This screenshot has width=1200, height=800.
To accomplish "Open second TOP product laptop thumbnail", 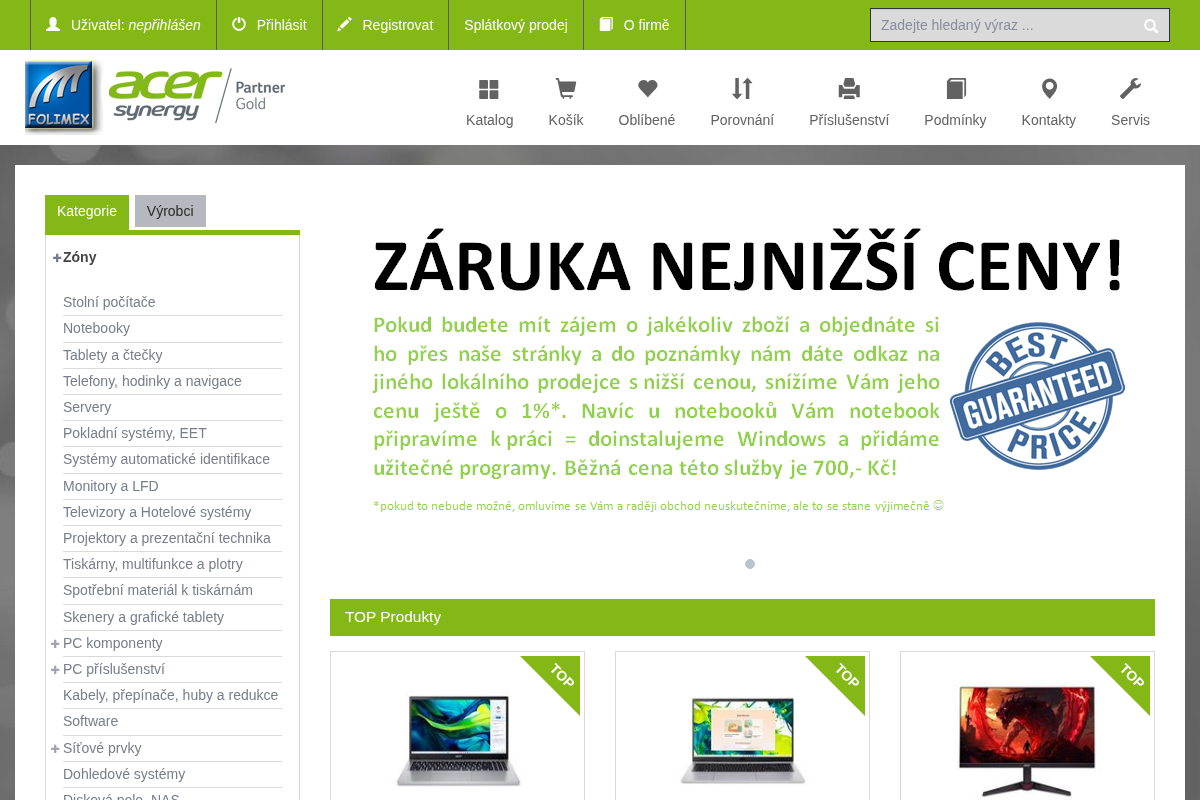I will tap(742, 739).
